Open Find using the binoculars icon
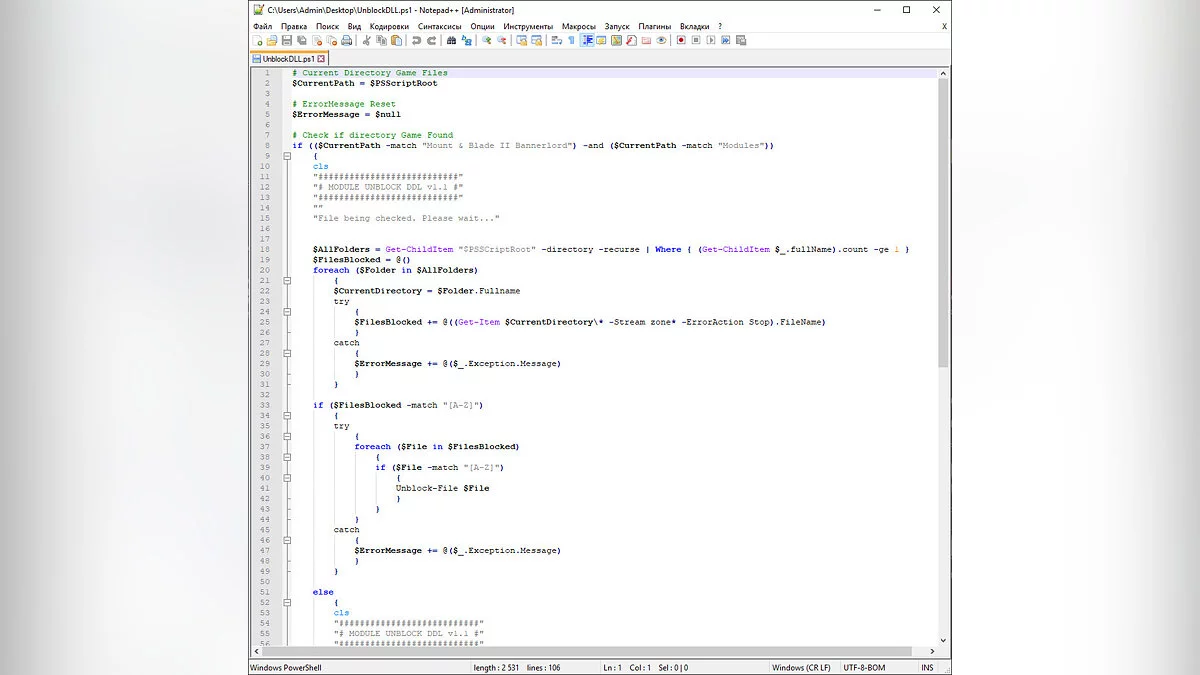1200x675 pixels. click(452, 41)
